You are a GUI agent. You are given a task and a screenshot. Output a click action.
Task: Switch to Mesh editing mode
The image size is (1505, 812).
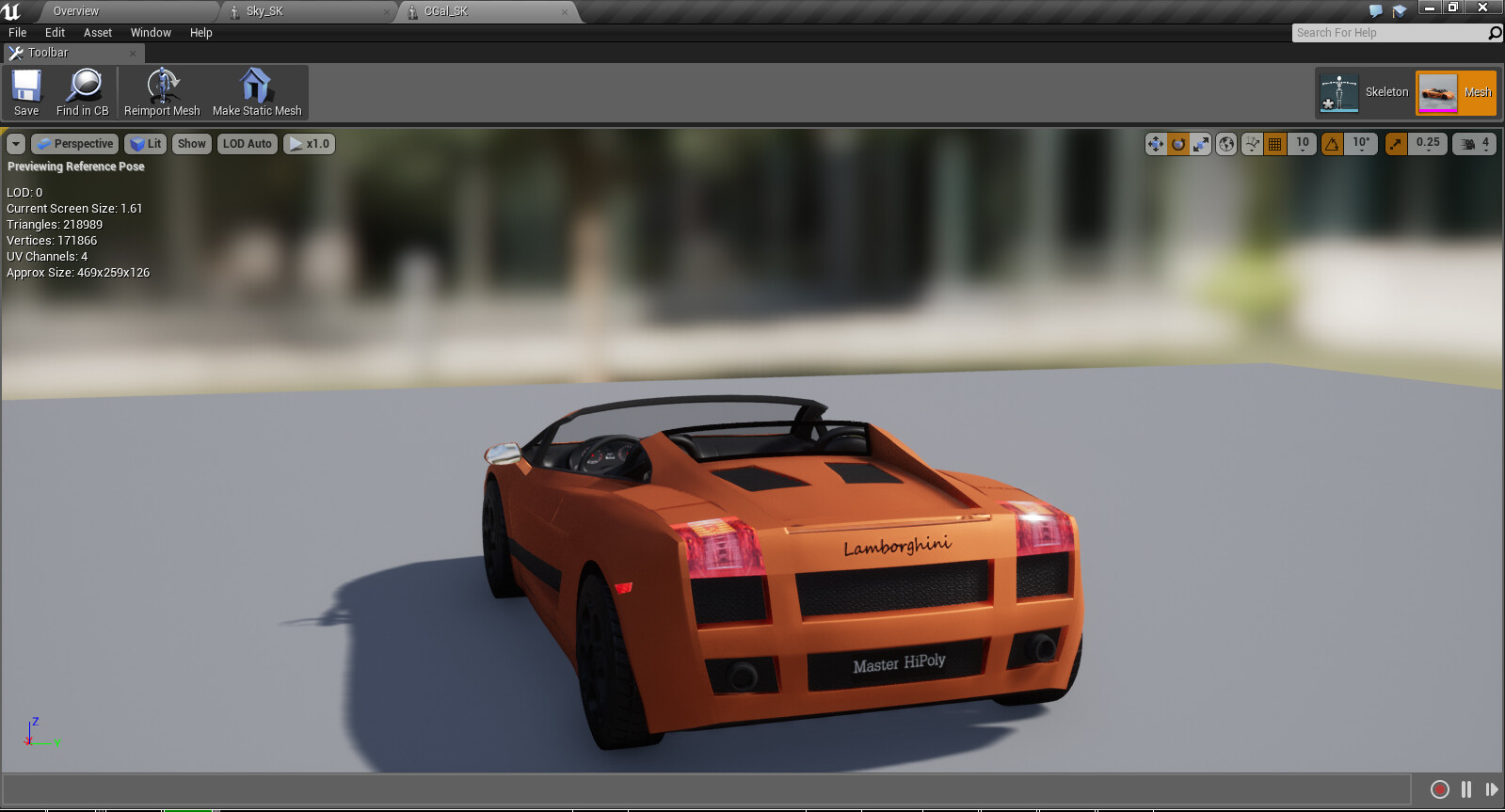(x=1456, y=93)
